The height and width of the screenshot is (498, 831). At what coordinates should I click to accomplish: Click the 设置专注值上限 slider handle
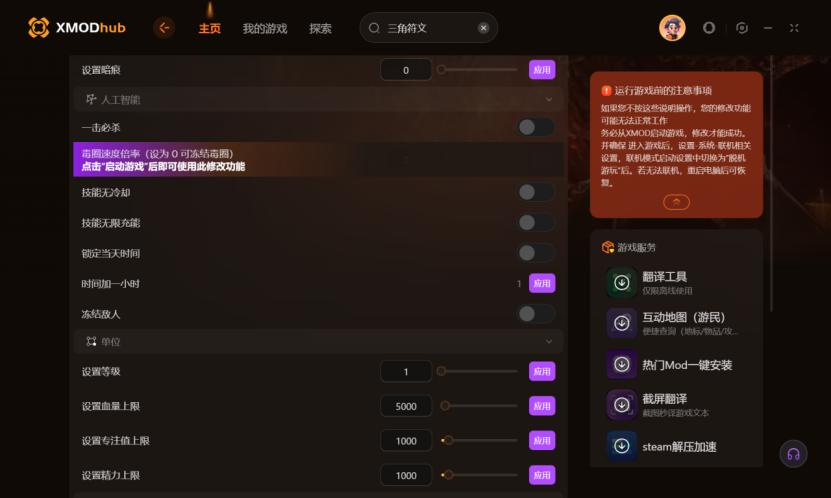(x=448, y=440)
